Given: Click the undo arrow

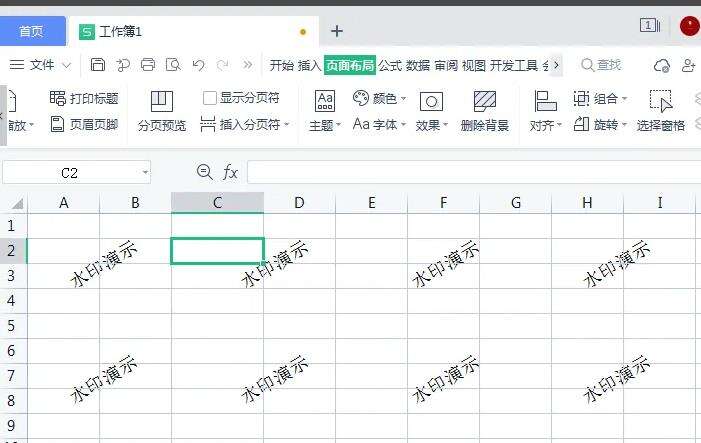Looking at the screenshot, I should pyautogui.click(x=198, y=65).
